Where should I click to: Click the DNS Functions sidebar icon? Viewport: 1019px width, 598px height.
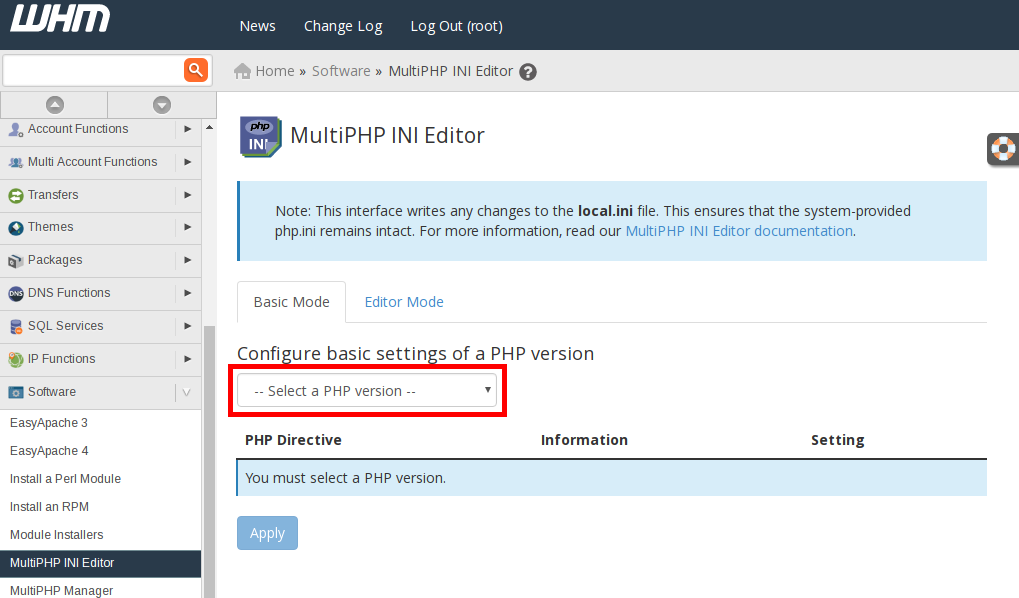pos(16,293)
